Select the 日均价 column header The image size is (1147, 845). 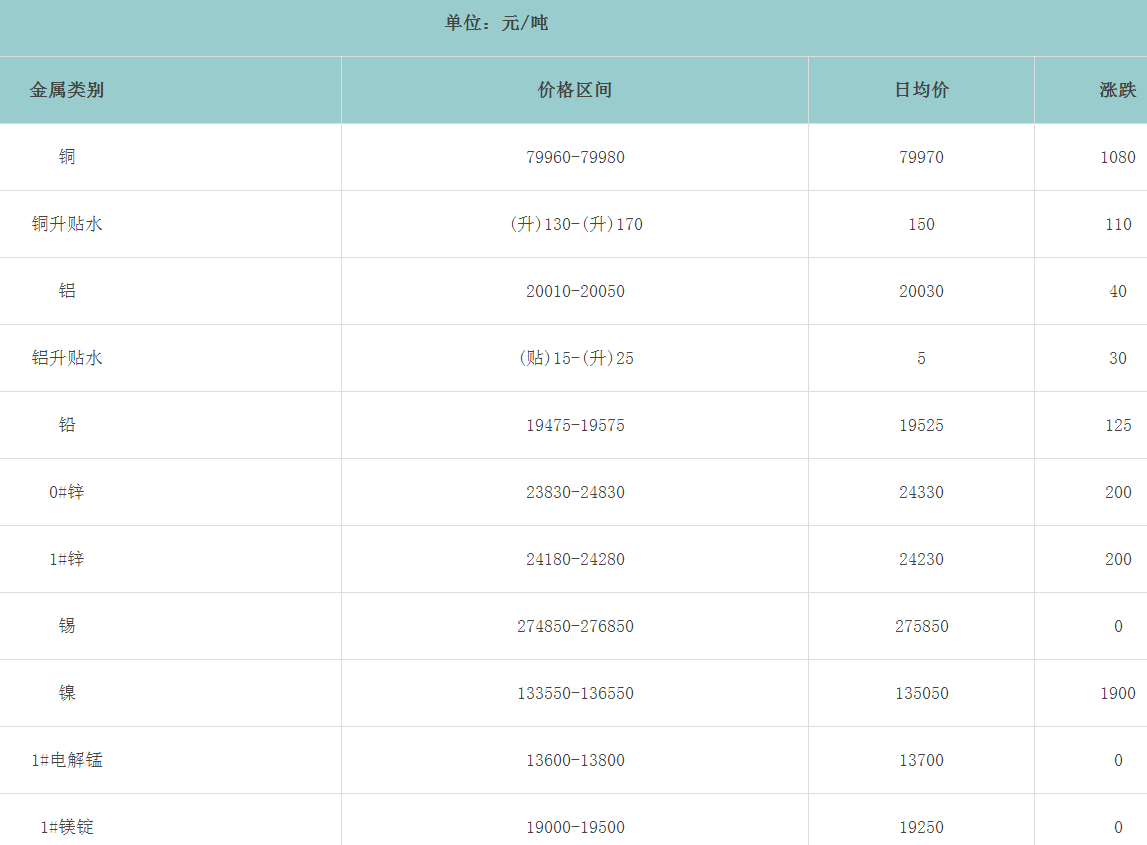pyautogui.click(x=921, y=90)
